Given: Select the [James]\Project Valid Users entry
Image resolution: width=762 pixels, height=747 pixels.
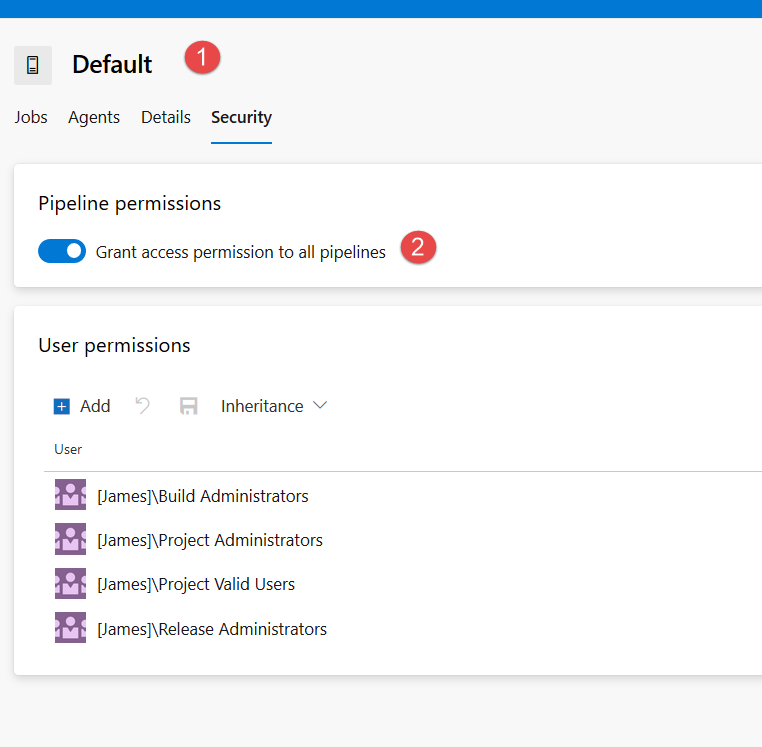Looking at the screenshot, I should (x=196, y=584).
